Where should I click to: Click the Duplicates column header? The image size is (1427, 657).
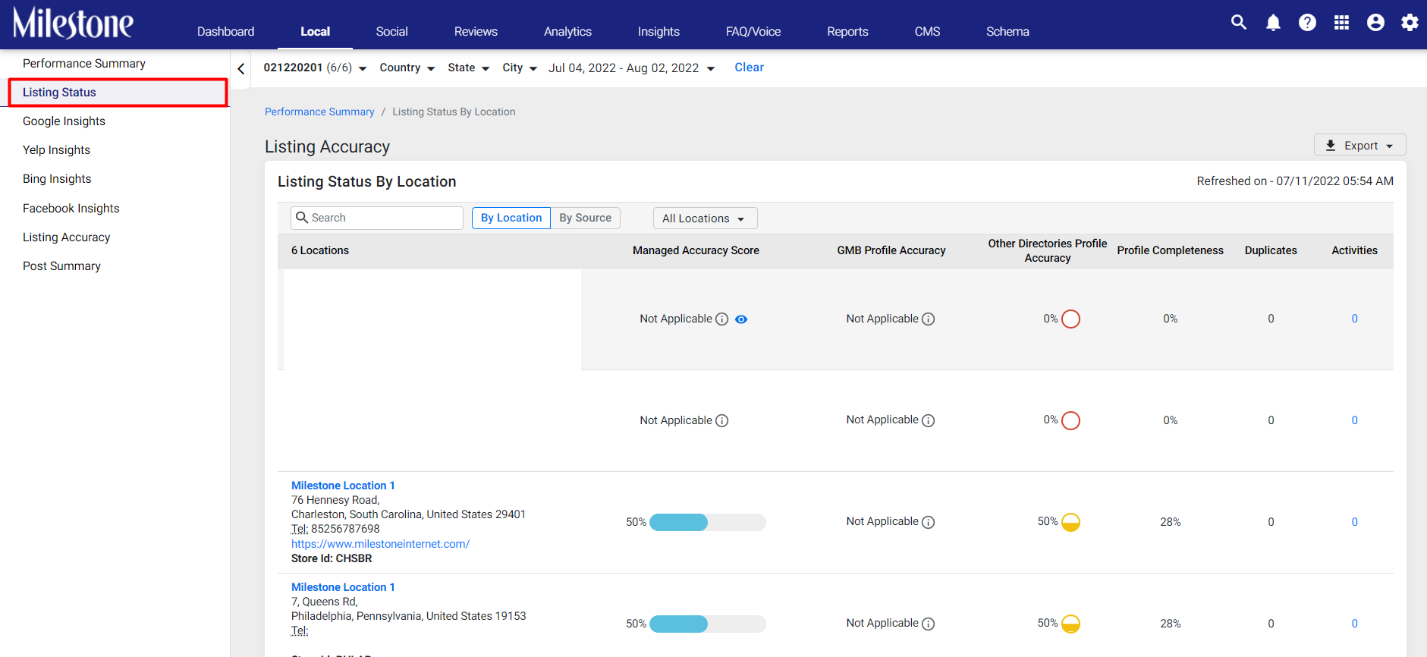click(x=1271, y=251)
